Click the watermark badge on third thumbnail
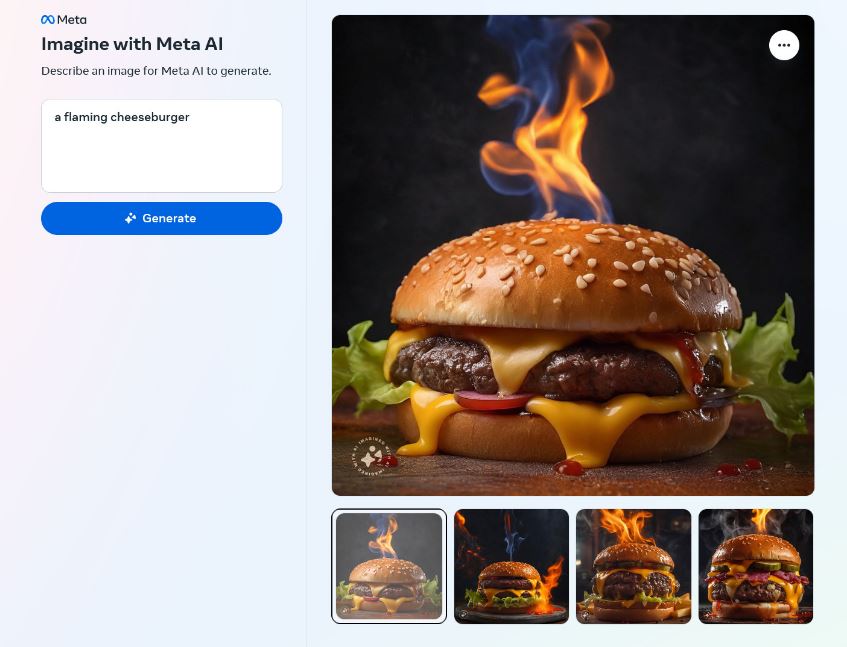 [x=586, y=614]
